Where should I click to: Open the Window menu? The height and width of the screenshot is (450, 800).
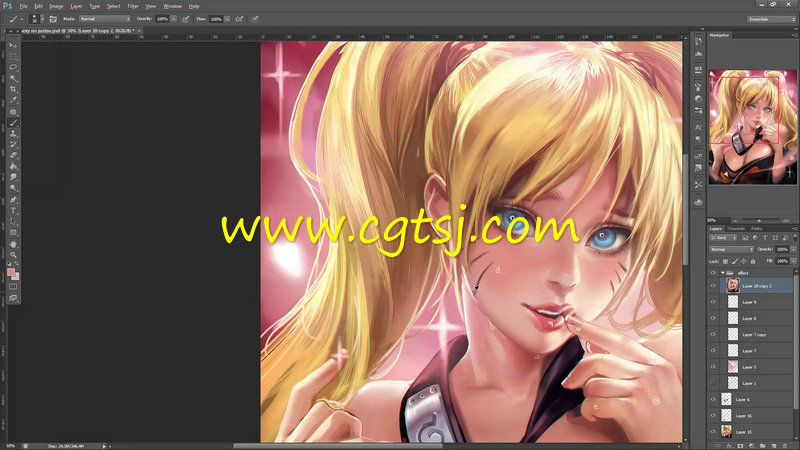[172, 6]
